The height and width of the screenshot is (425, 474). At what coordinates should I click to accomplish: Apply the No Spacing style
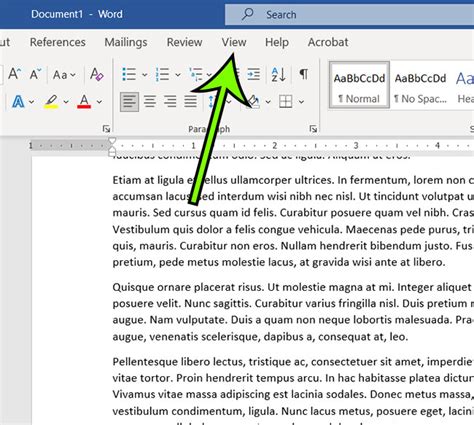[x=420, y=85]
